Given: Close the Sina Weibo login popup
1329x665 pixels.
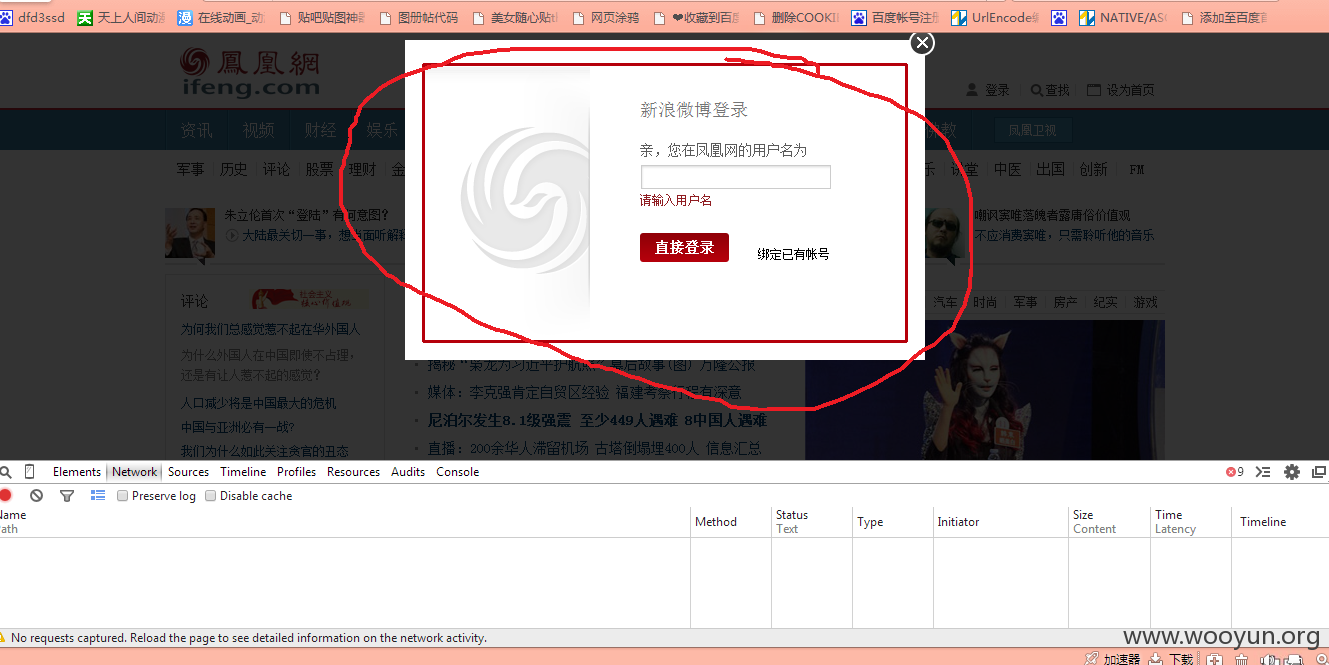Looking at the screenshot, I should click(922, 42).
